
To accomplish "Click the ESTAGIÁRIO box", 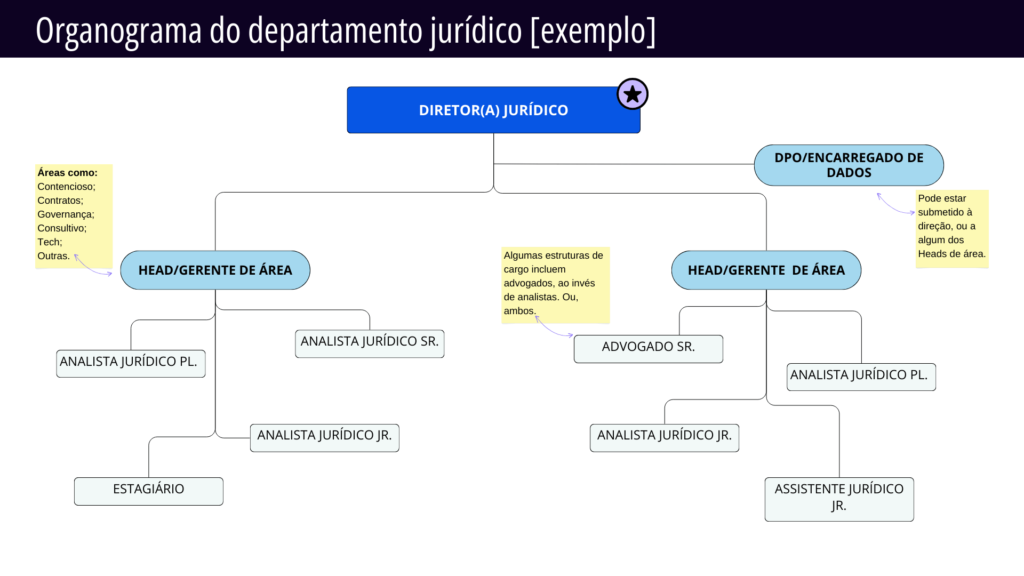I will tap(148, 490).
